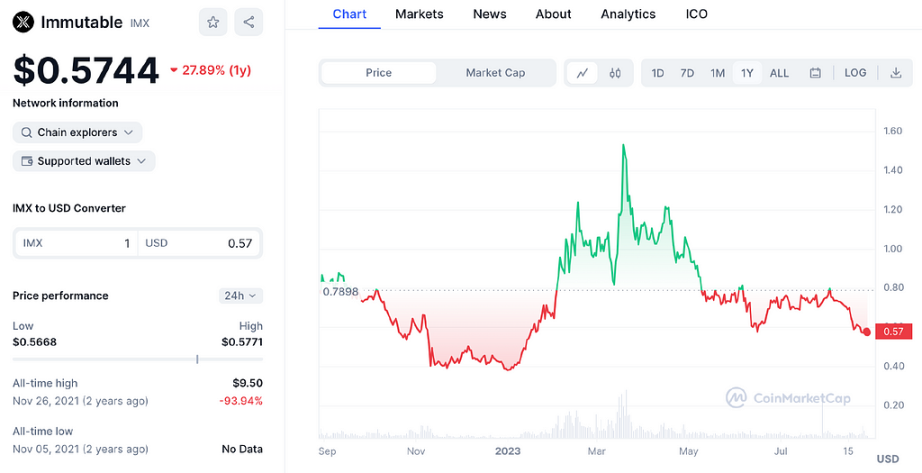Set chart range to 7D
This screenshot has height=473, width=922.
pyautogui.click(x=687, y=73)
